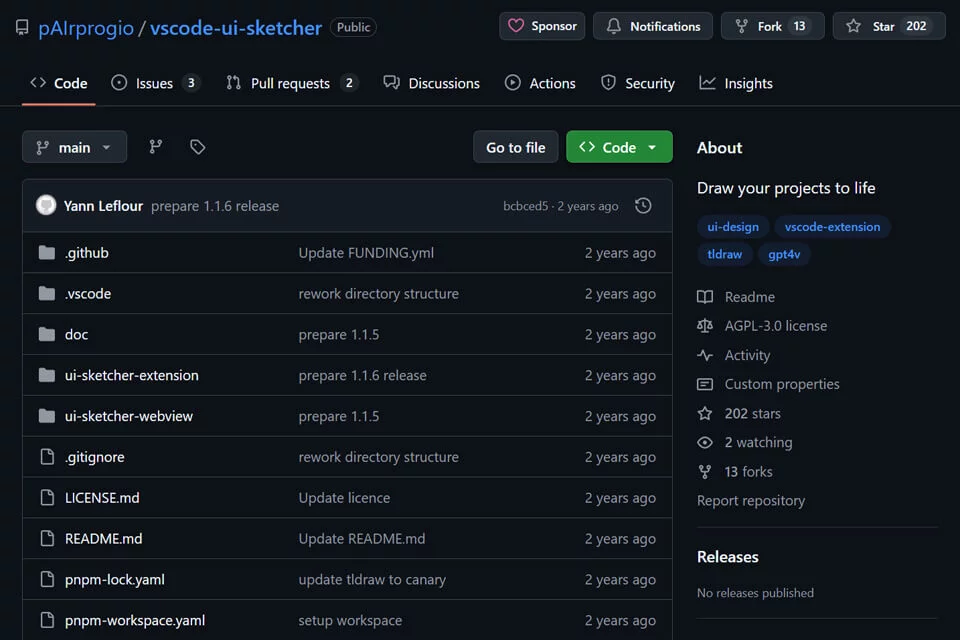960x640 pixels.
Task: Click the gpt4v topic tag
Action: point(784,254)
